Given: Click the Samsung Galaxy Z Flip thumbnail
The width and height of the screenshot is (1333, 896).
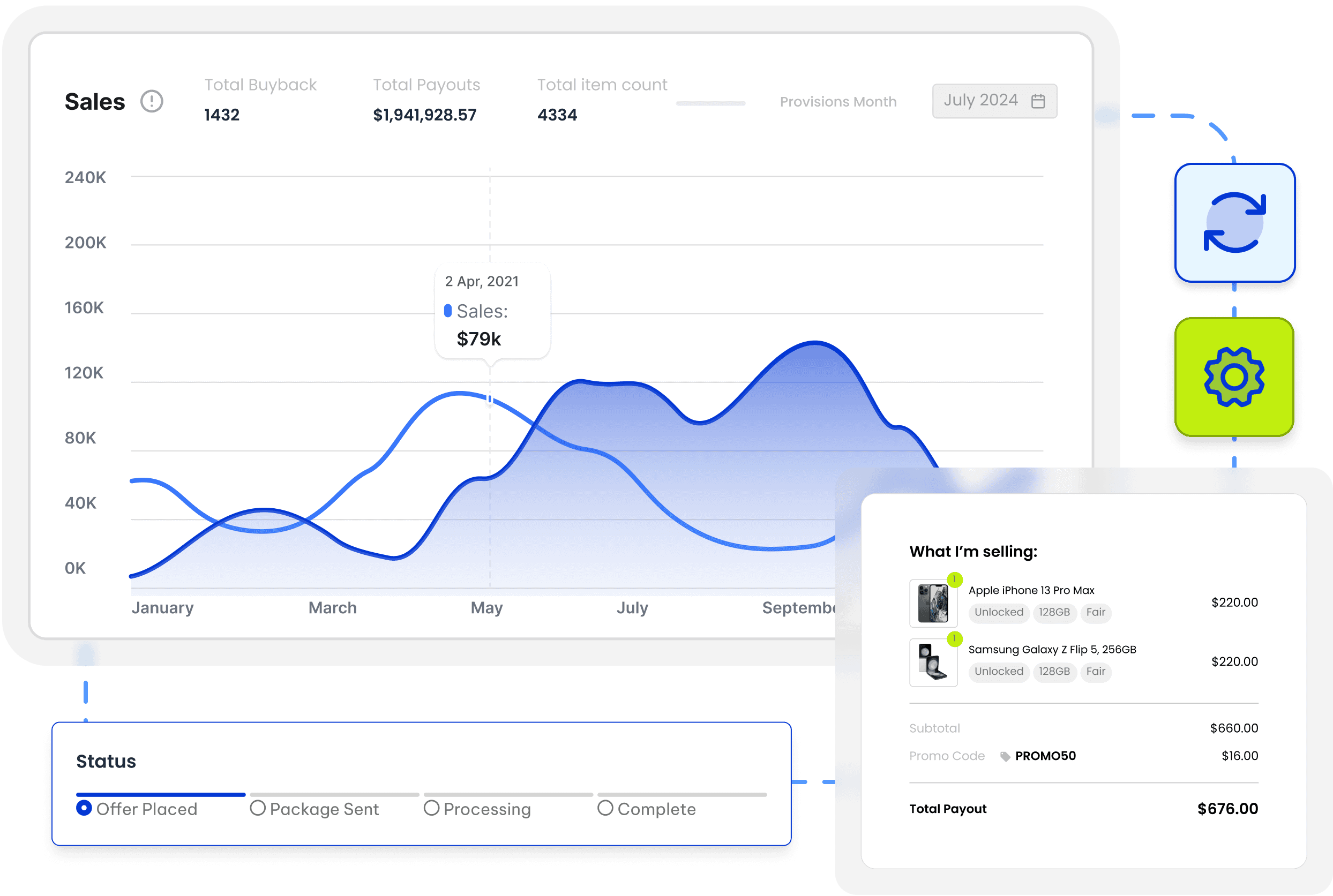Looking at the screenshot, I should 933,662.
